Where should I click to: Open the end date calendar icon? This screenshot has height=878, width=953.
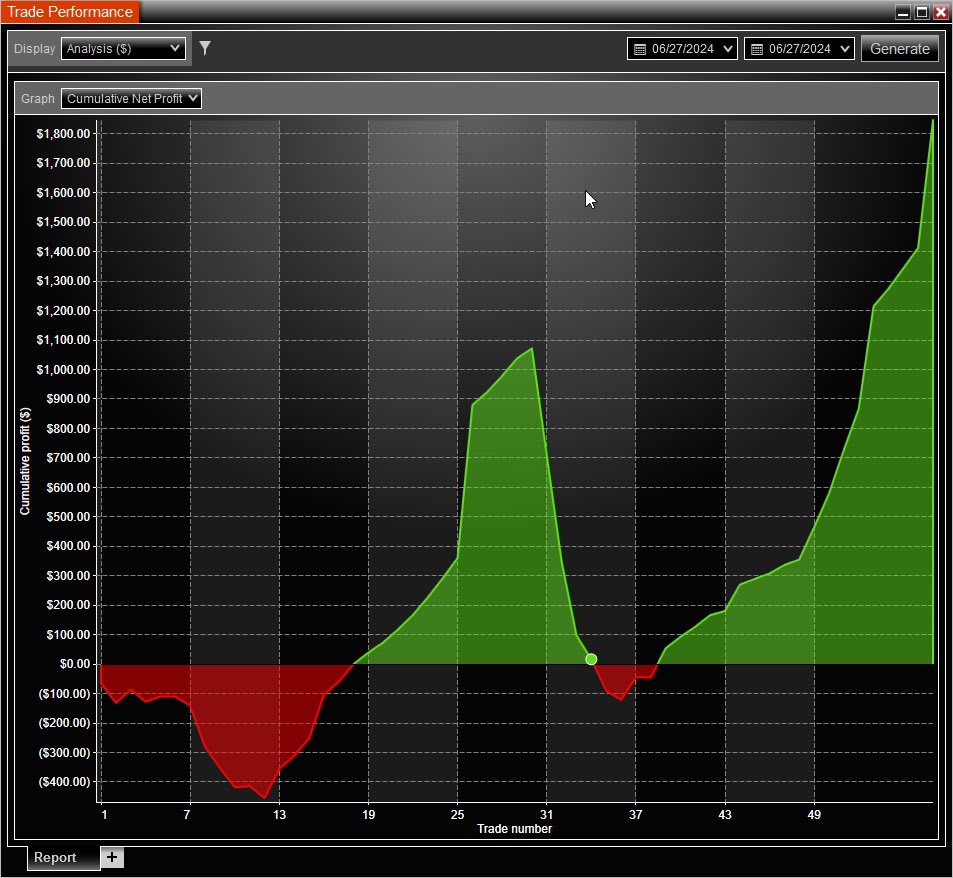click(755, 47)
